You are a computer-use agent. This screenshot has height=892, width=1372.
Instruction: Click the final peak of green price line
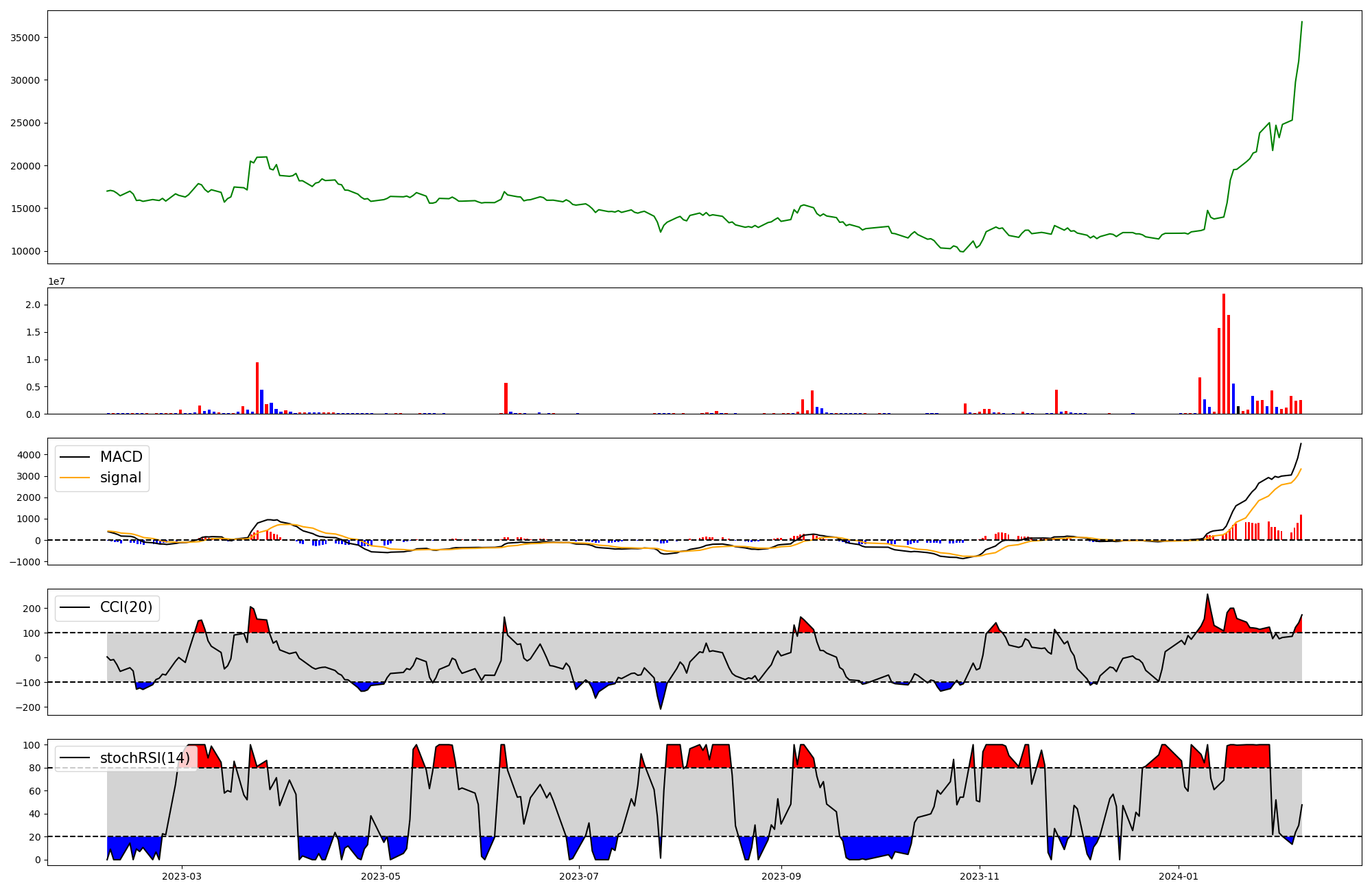(1301, 22)
